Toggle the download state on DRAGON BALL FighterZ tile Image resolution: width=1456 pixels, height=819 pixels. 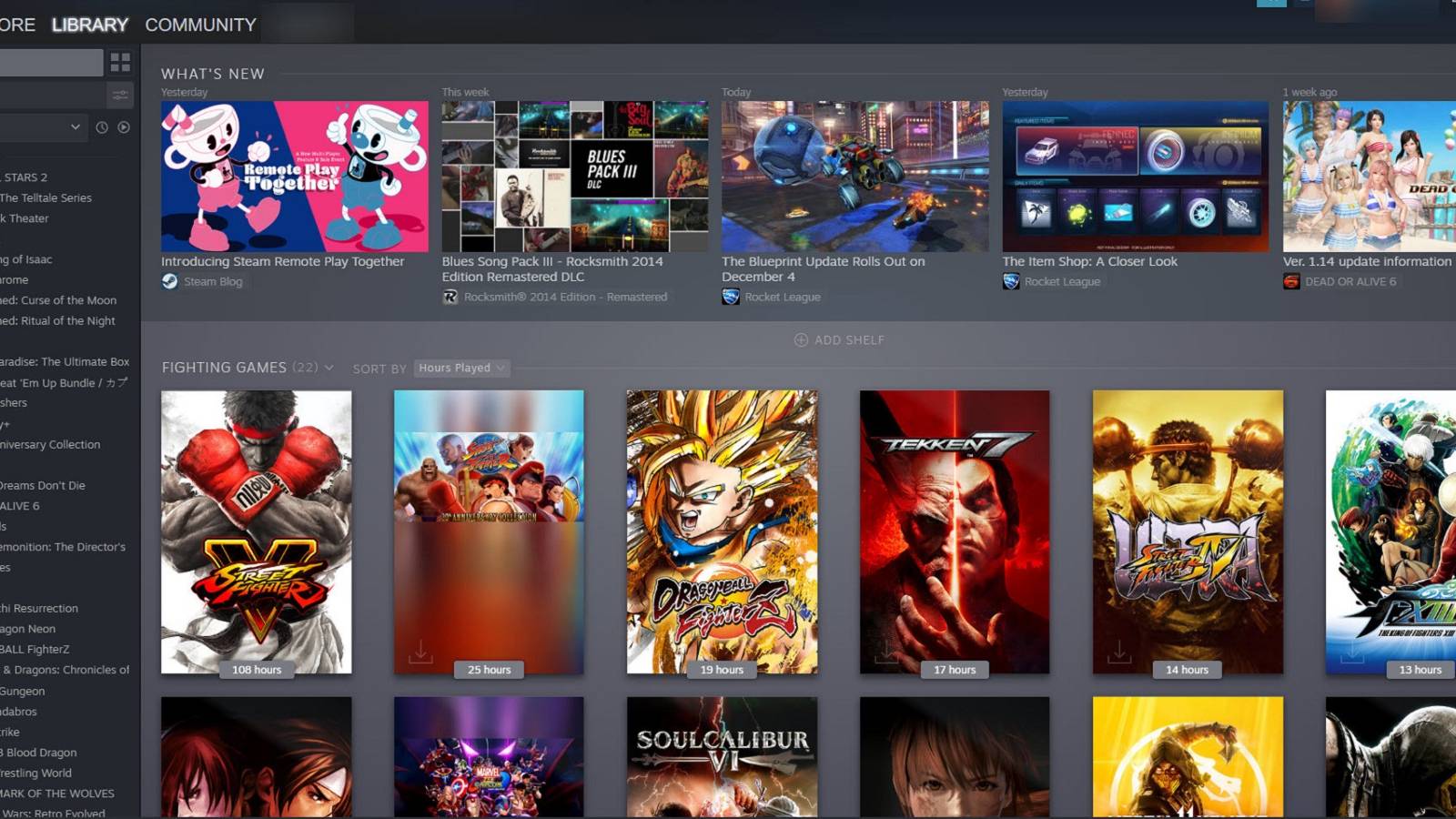tap(653, 651)
